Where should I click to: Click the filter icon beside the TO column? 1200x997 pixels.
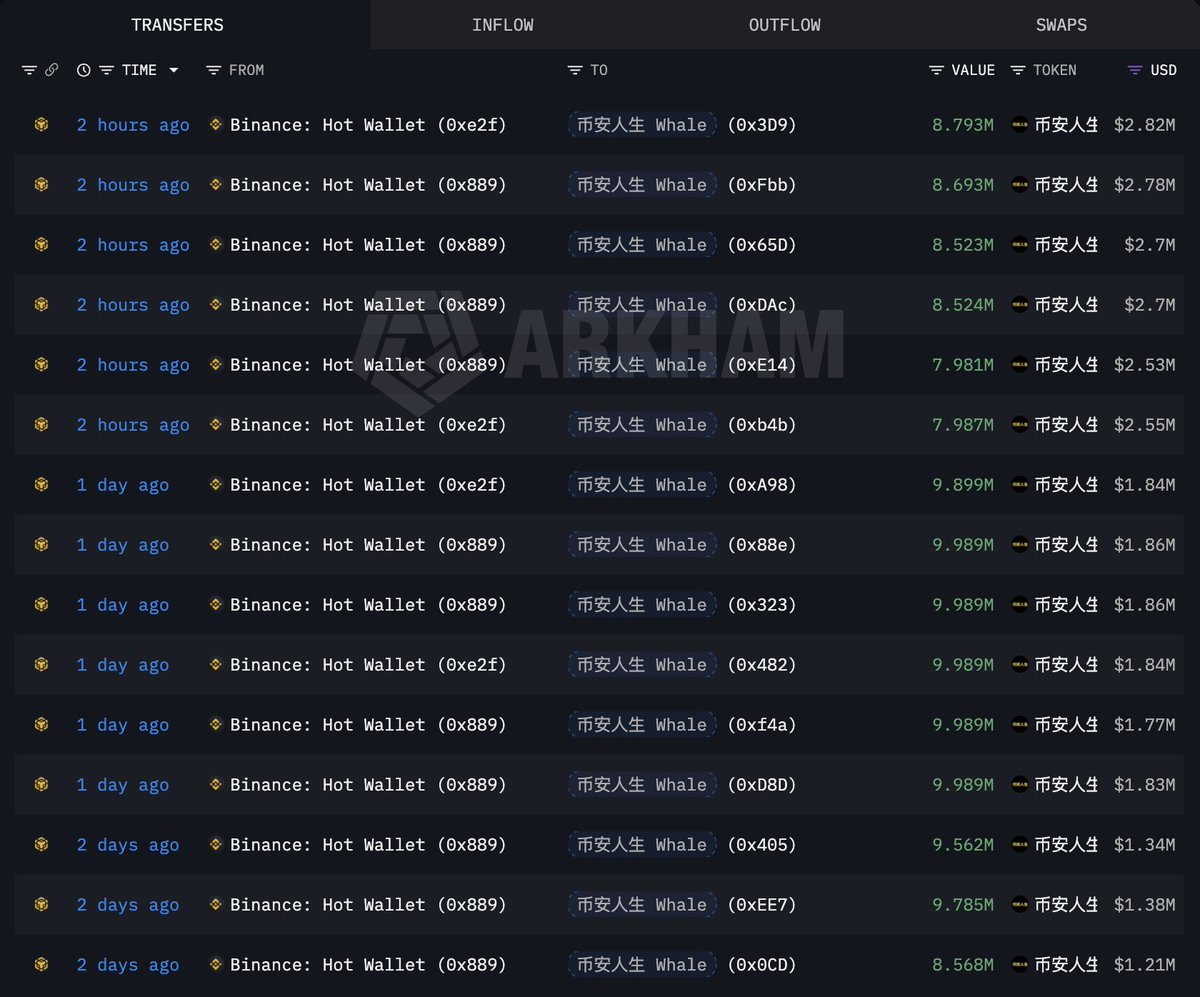(x=573, y=70)
